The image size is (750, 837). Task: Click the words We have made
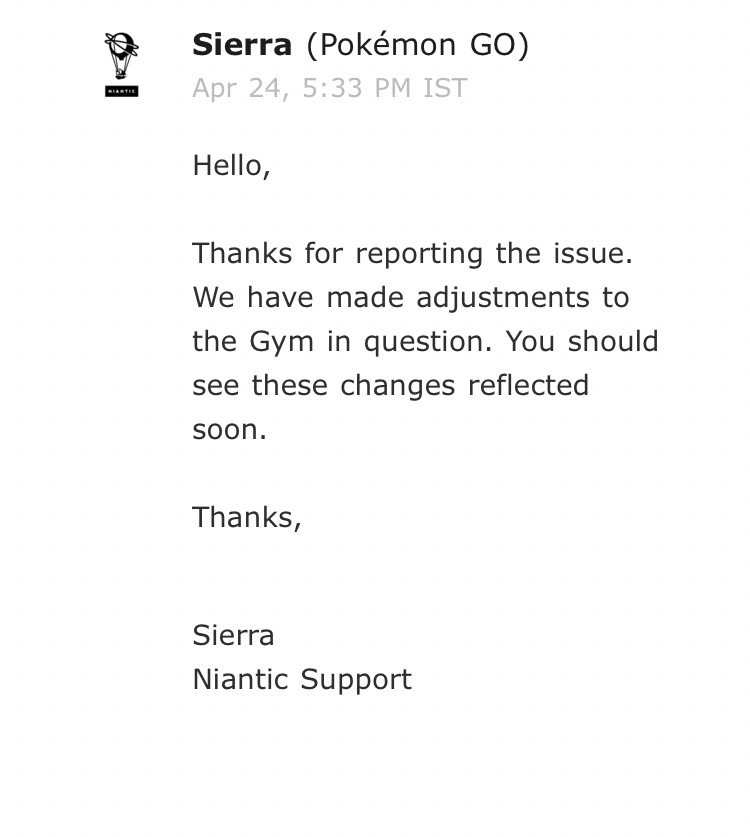tap(298, 297)
